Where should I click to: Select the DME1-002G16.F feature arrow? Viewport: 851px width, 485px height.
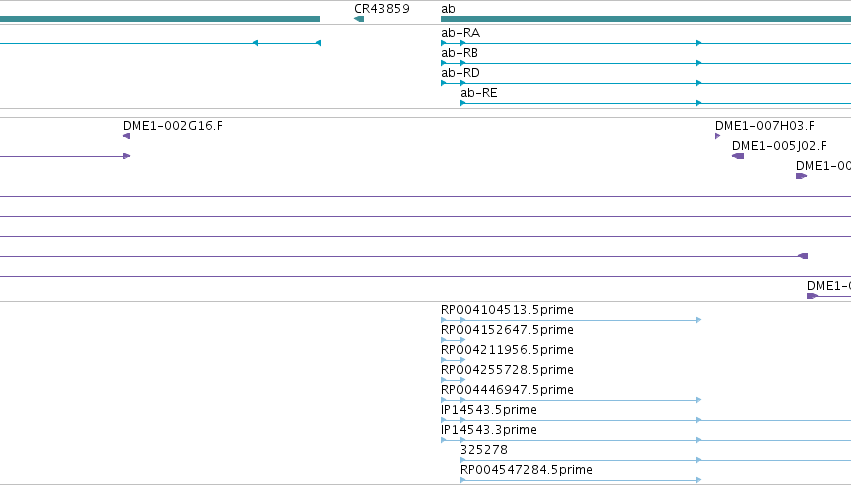coord(126,136)
